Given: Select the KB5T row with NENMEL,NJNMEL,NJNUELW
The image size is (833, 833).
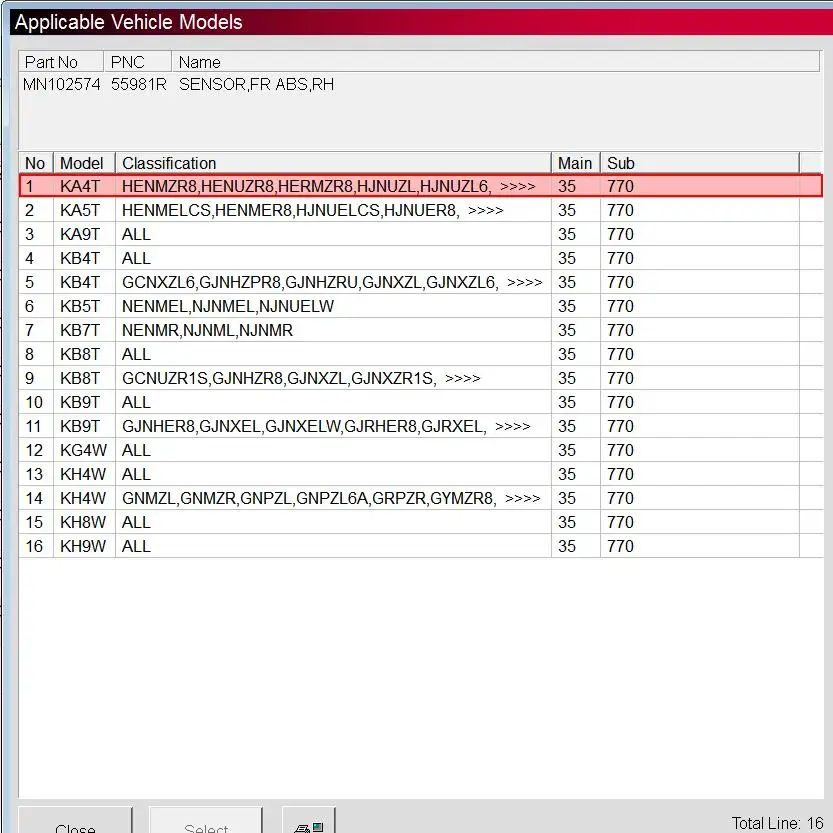Looking at the screenshot, I should 421,306.
